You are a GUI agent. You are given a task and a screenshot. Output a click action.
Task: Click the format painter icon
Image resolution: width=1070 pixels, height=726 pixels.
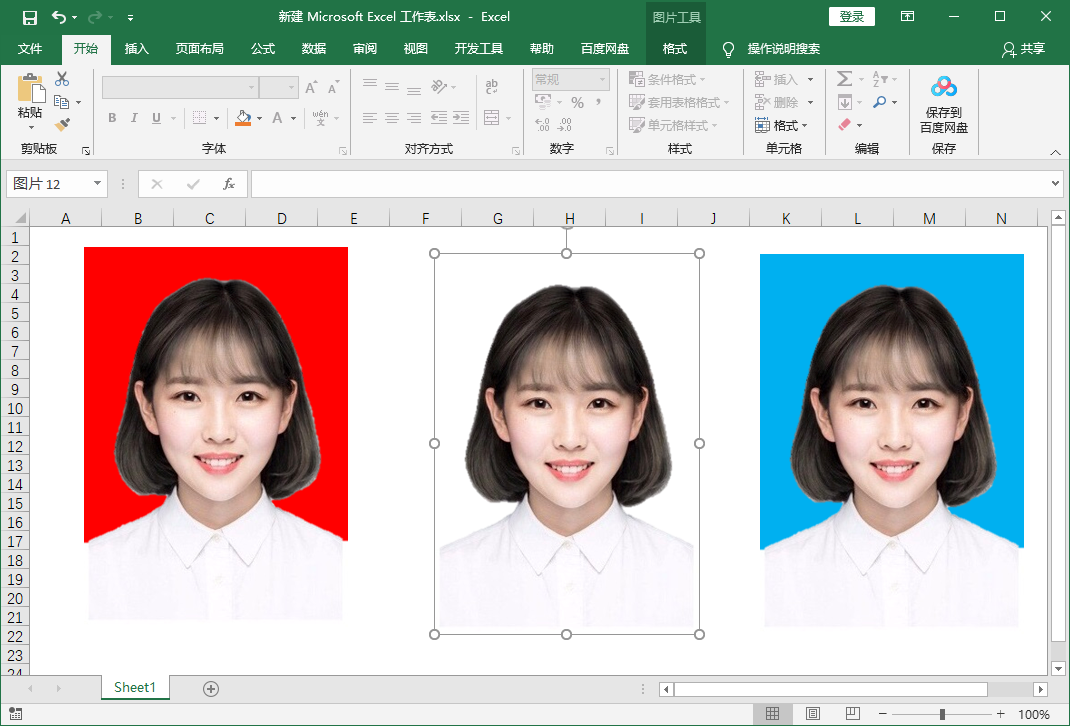[x=62, y=122]
